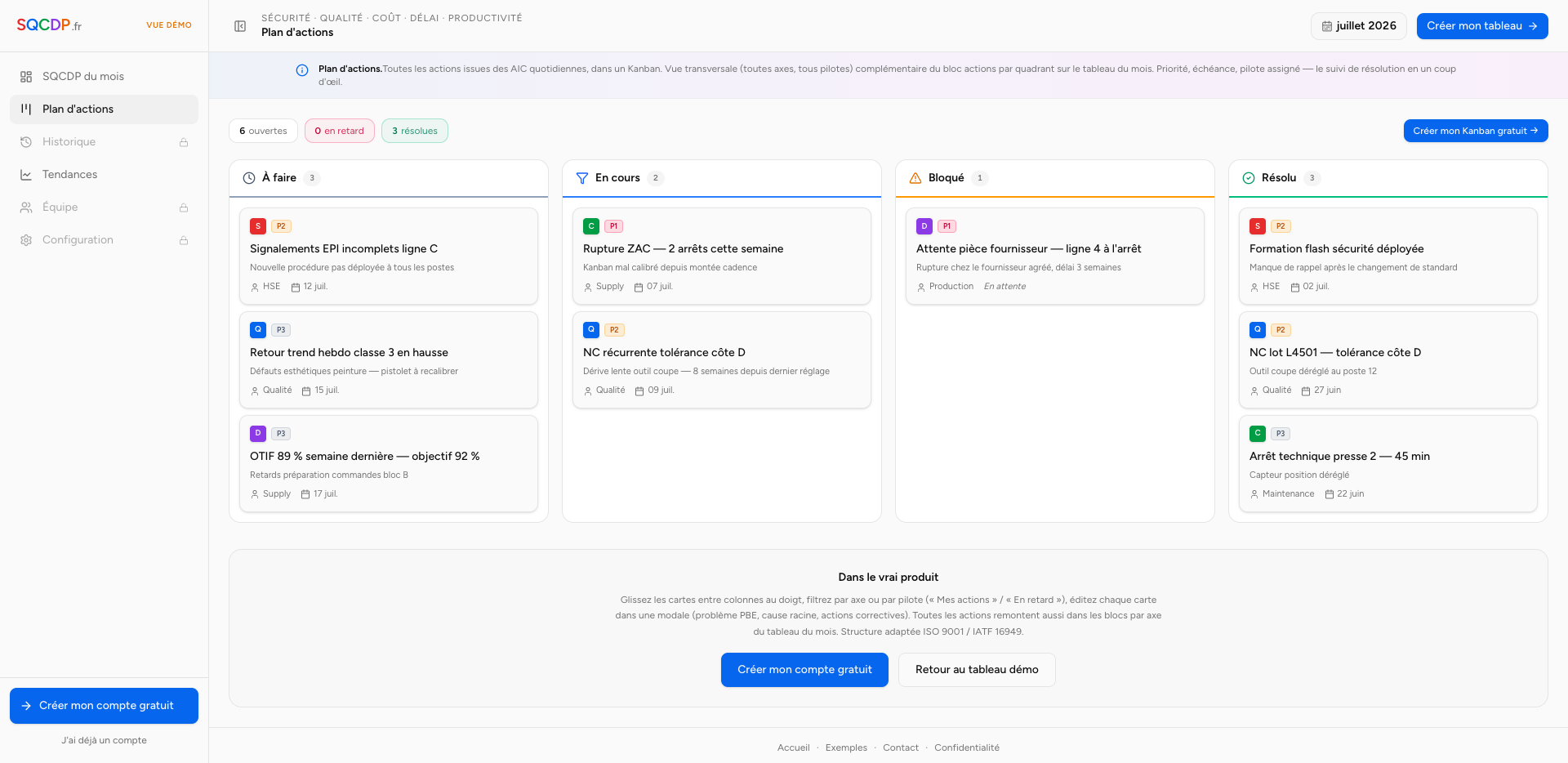The image size is (1568, 763).
Task: Open the juillet 2026 month selector
Action: pyautogui.click(x=1359, y=26)
